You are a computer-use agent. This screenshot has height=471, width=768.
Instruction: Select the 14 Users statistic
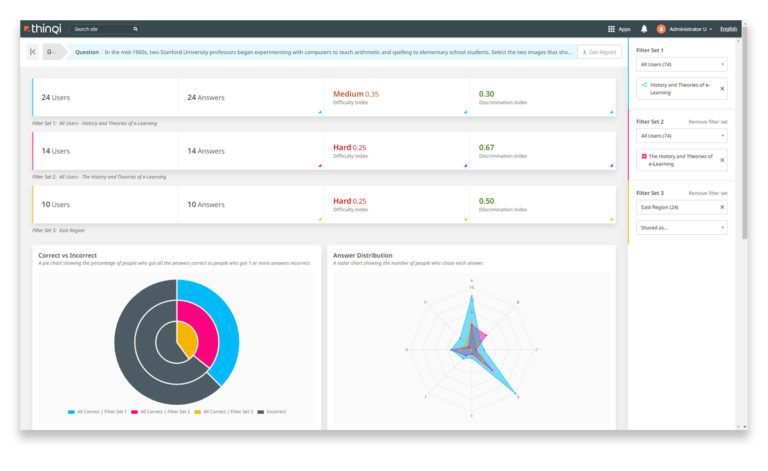click(55, 151)
